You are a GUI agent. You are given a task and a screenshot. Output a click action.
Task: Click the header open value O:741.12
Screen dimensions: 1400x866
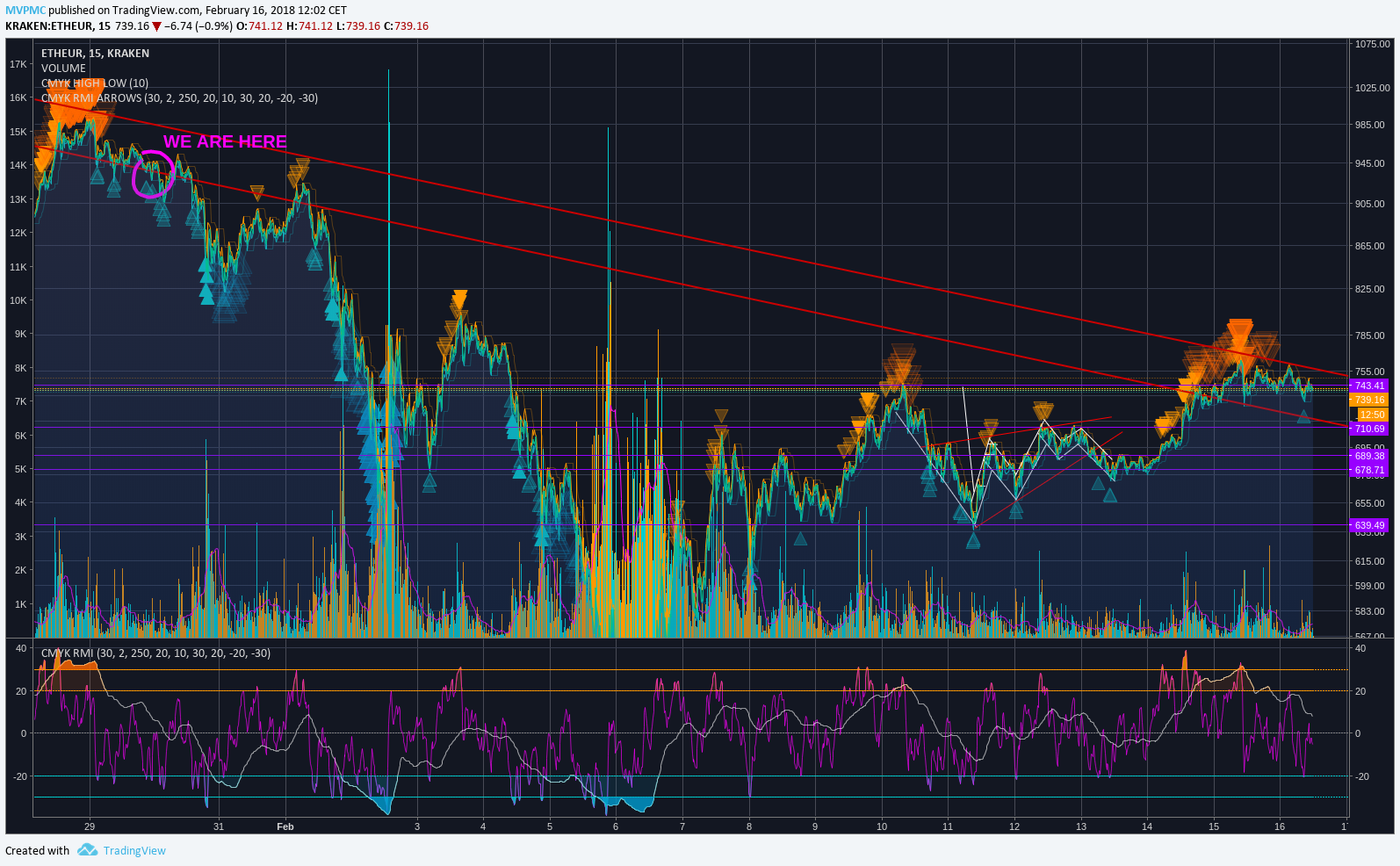pyautogui.click(x=260, y=26)
